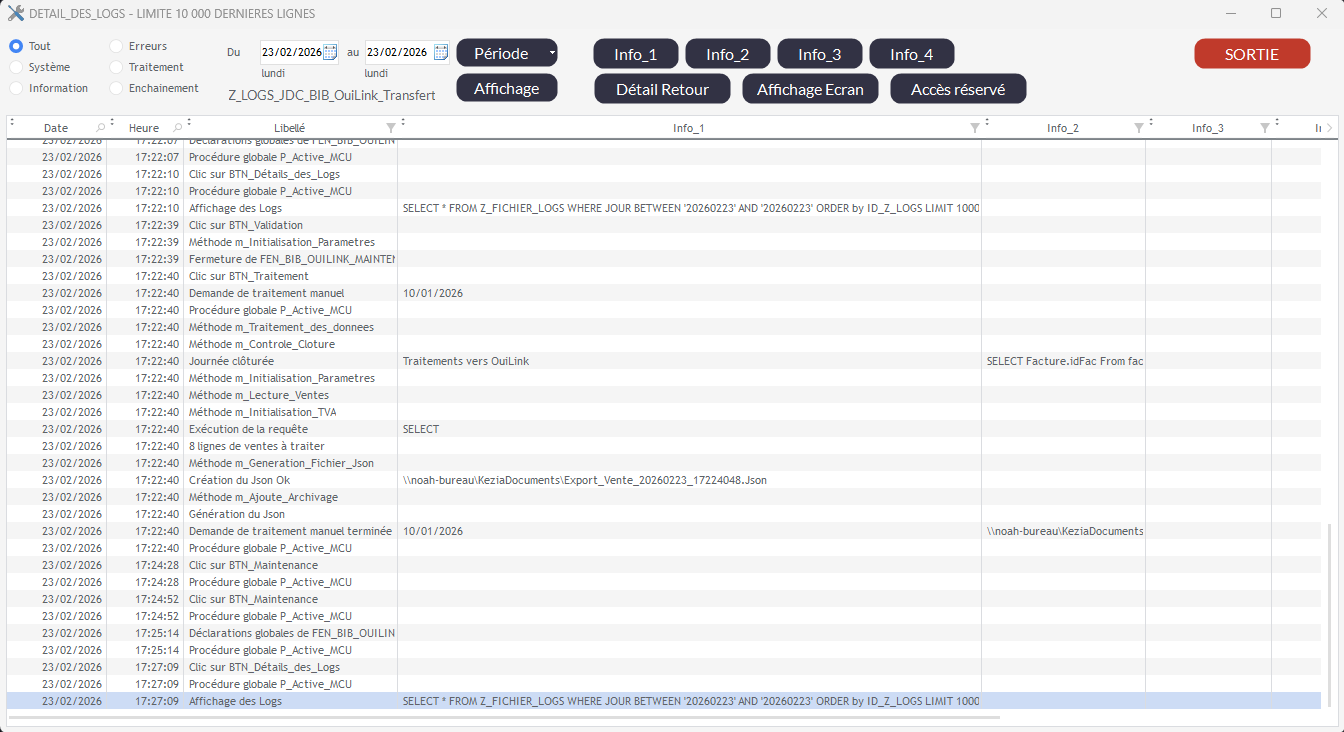
Task: Open the calendar picker for the Du start date
Action: point(330,53)
